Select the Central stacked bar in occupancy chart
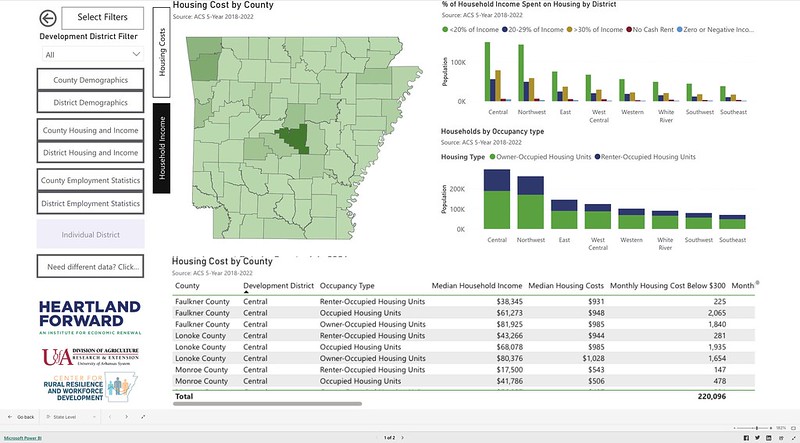This screenshot has height=443, width=800. pos(496,199)
